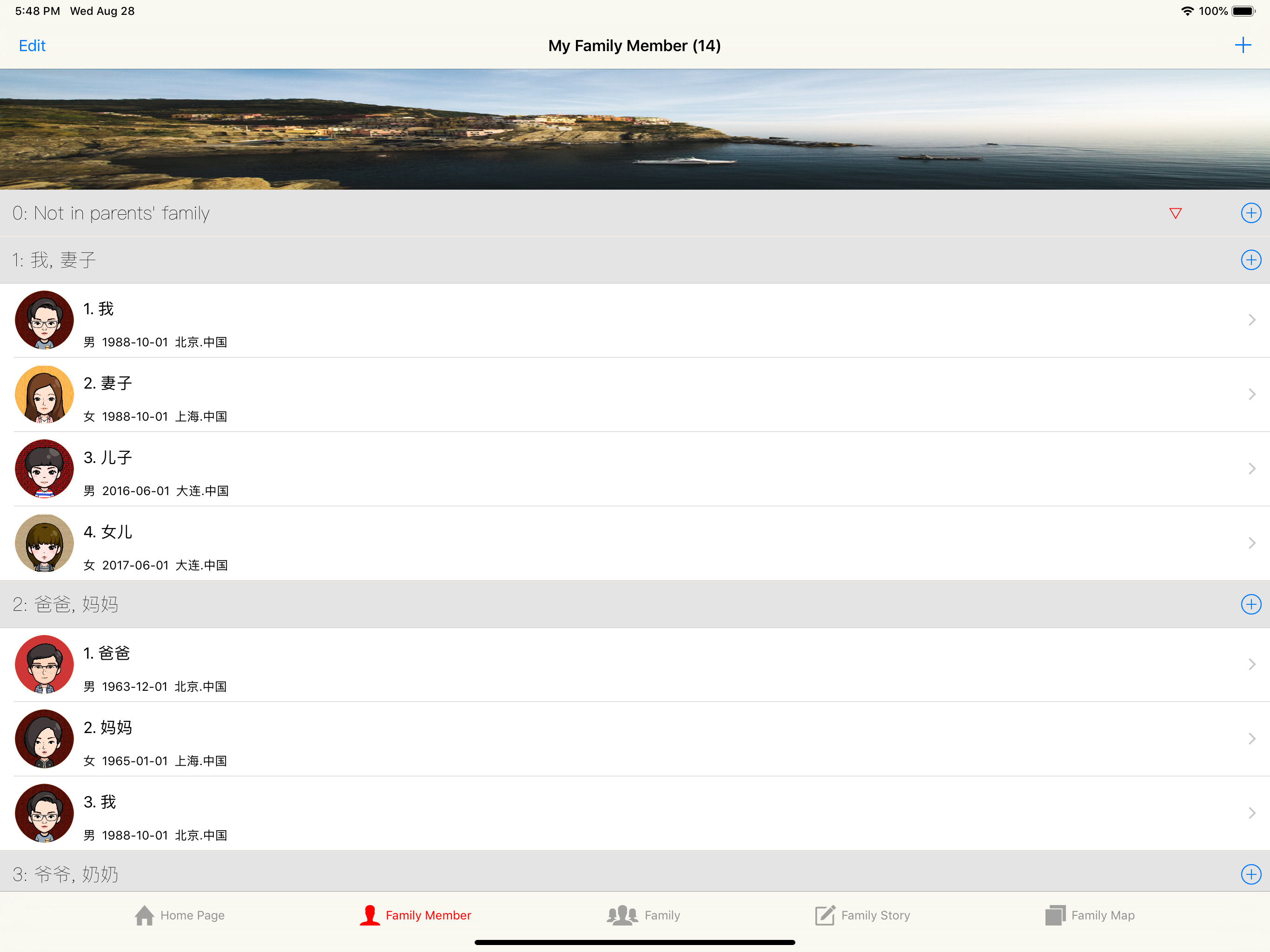Open details chevron for 1. 爸爸
Screen dimensions: 1270x952
click(1251, 664)
